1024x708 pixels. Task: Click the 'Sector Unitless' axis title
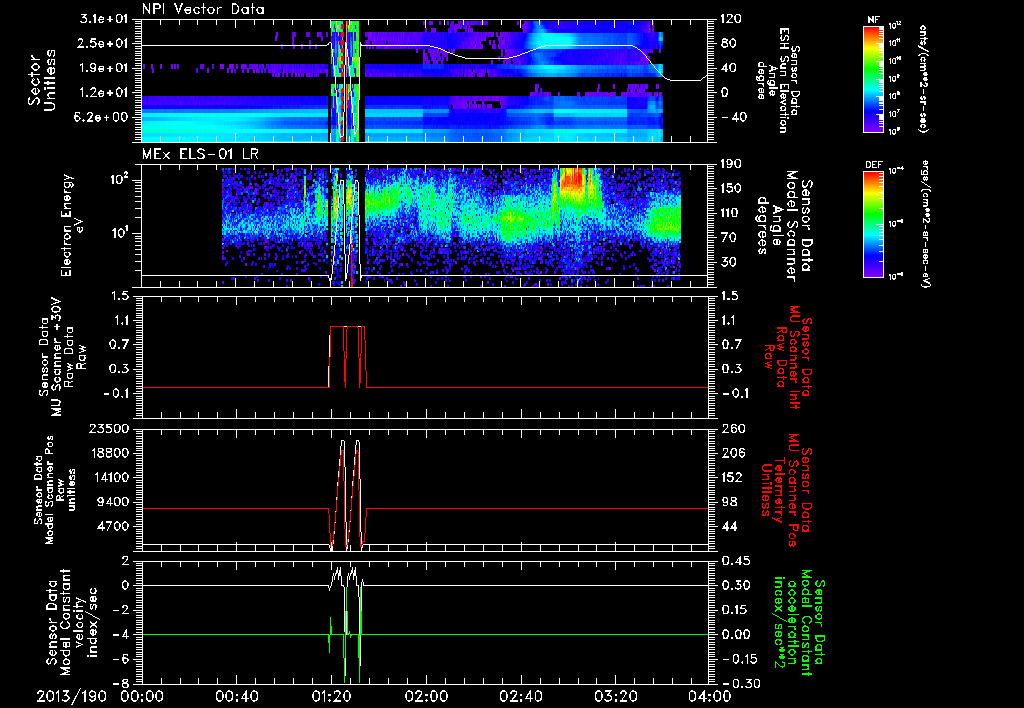point(42,80)
